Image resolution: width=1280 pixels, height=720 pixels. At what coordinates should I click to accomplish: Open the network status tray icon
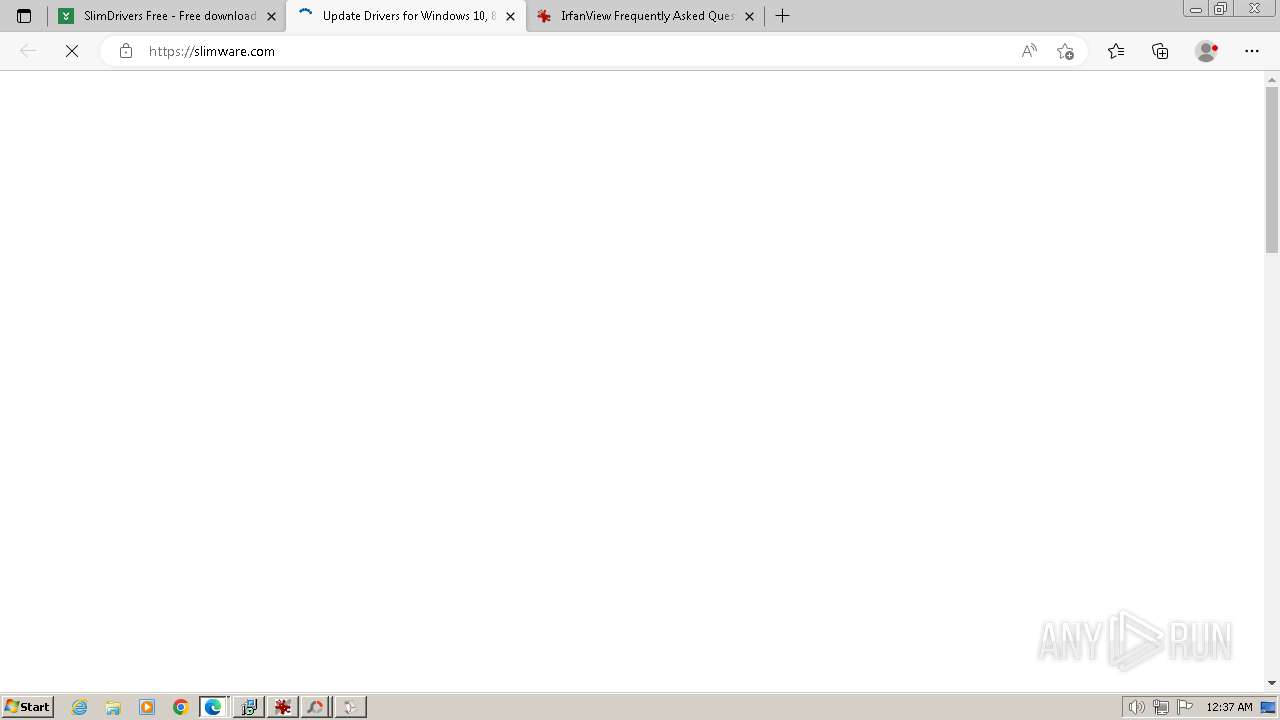click(x=1161, y=707)
